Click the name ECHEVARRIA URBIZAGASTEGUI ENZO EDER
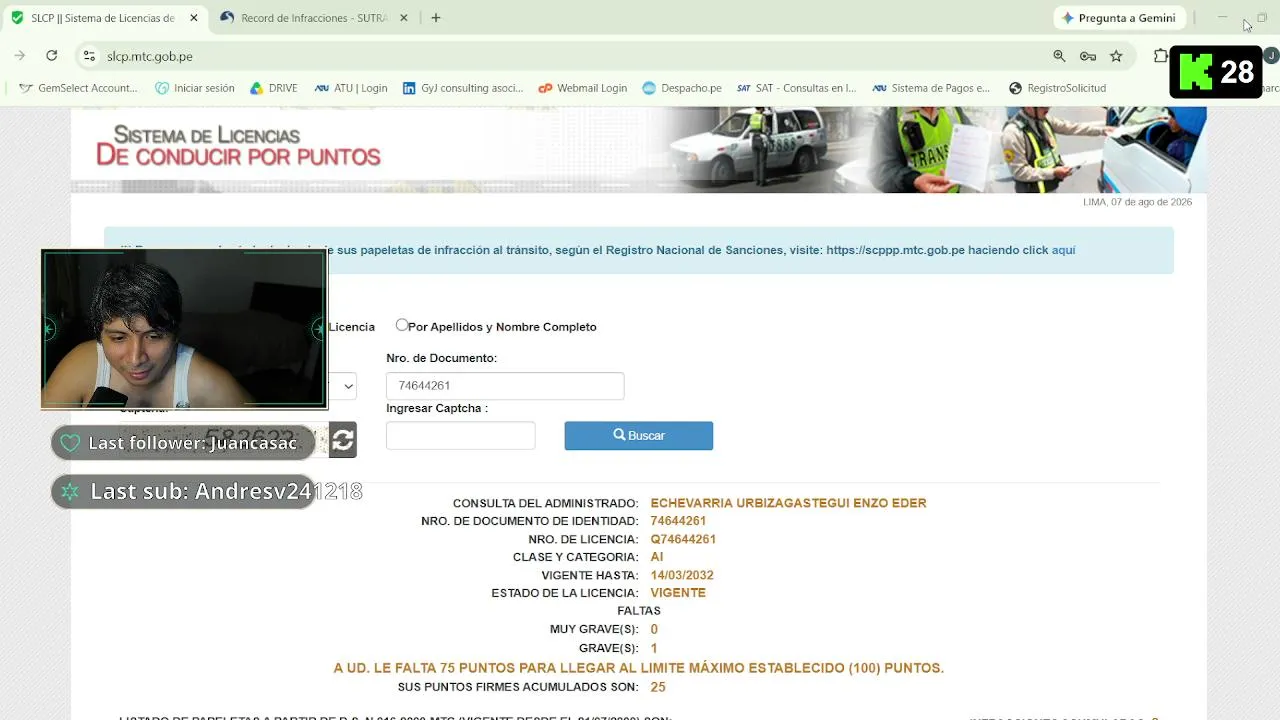This screenshot has height=720, width=1280. click(x=788, y=503)
